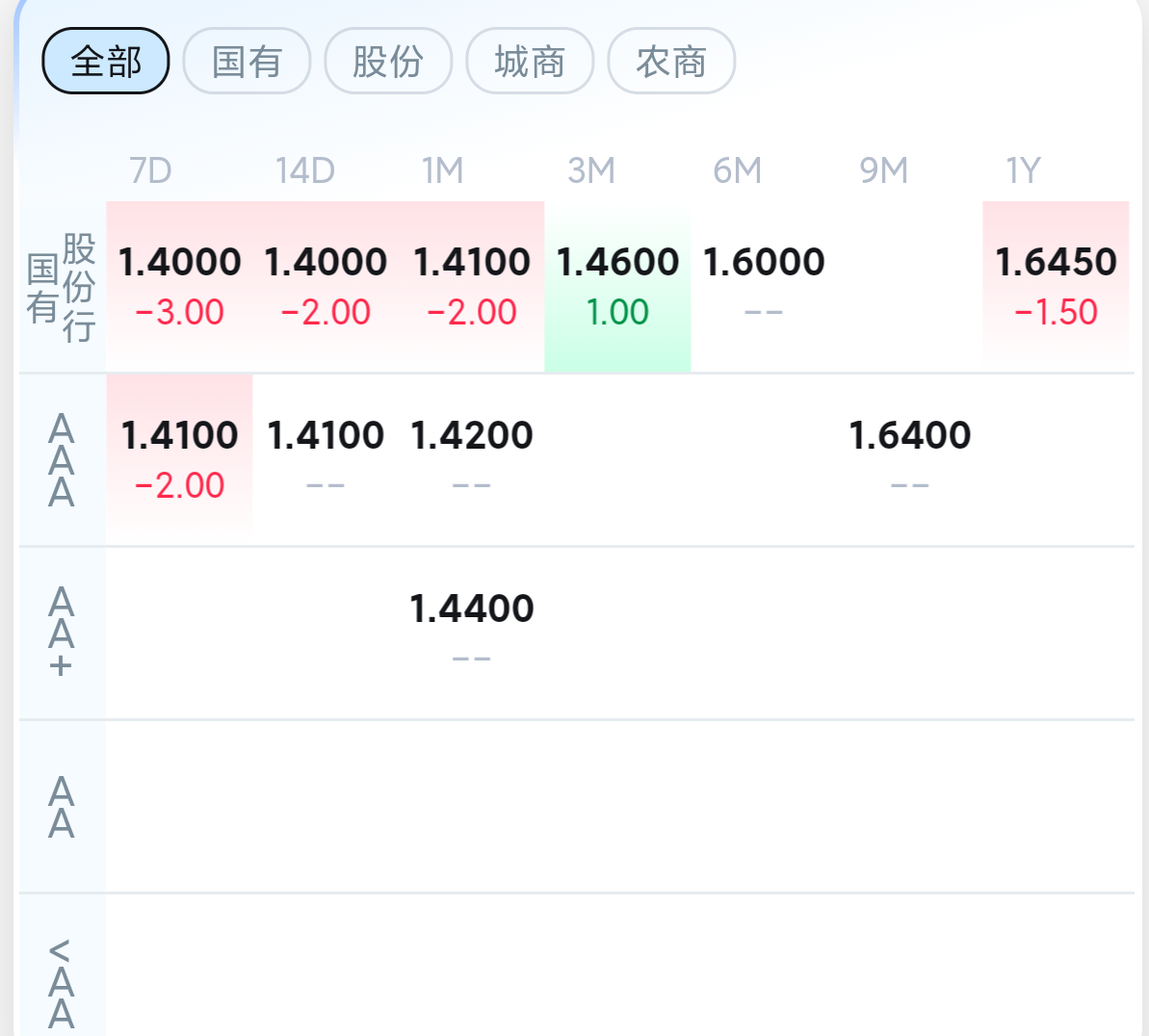Open the AA+ 1M cell 1.4400
This screenshot has height=1036, width=1149.
click(471, 633)
